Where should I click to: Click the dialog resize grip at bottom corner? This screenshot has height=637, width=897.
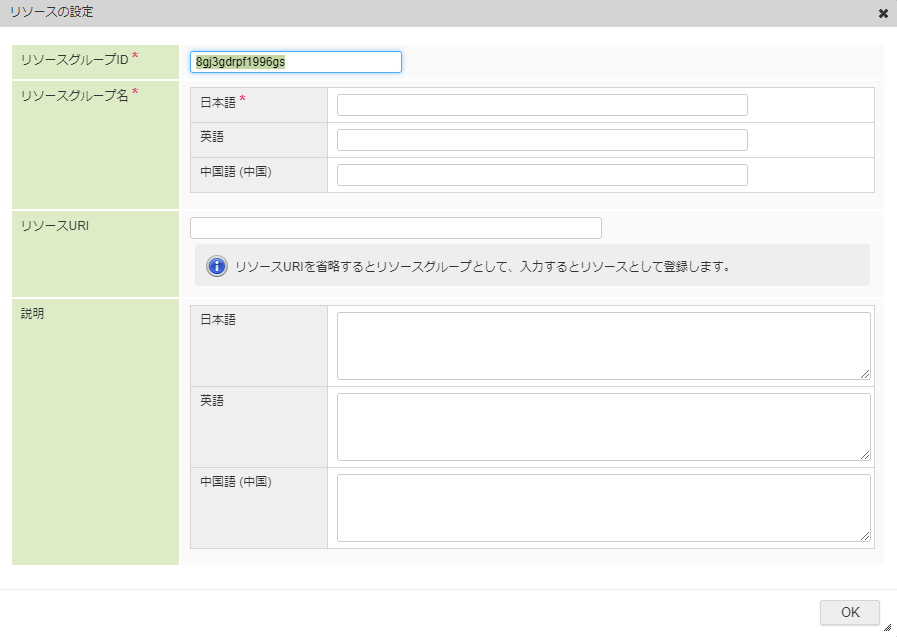click(x=887, y=628)
